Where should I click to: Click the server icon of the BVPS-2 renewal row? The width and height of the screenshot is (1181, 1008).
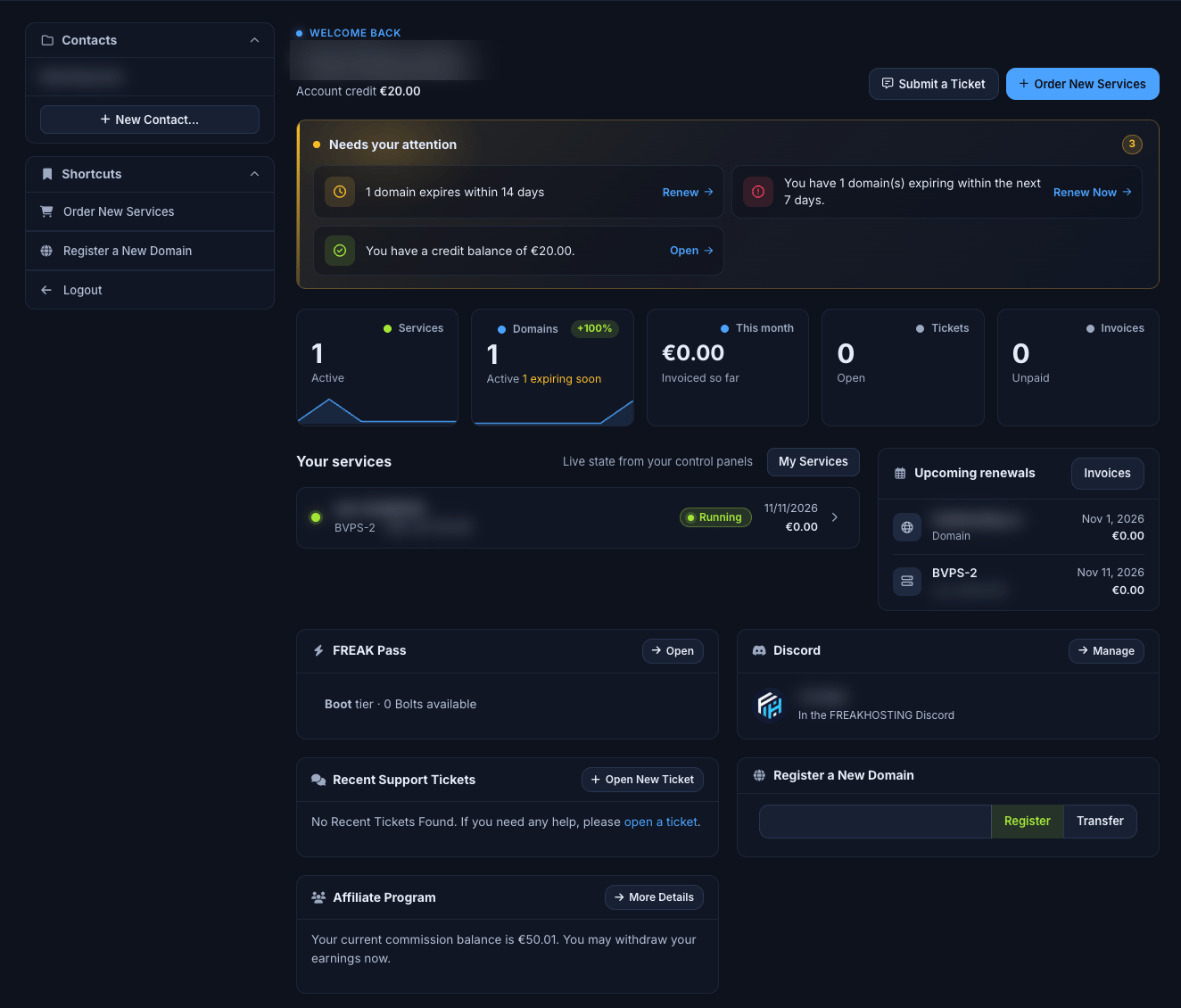tap(907, 581)
